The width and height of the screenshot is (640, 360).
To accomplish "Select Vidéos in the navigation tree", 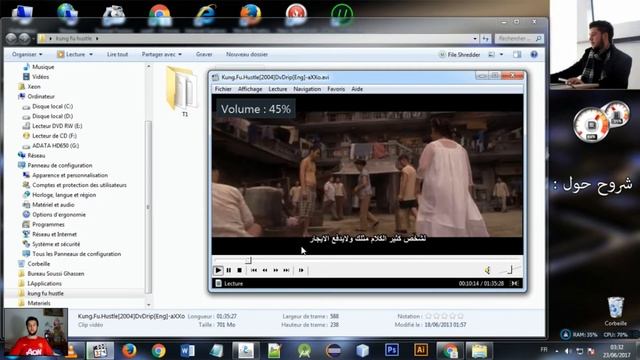I will pos(40,76).
